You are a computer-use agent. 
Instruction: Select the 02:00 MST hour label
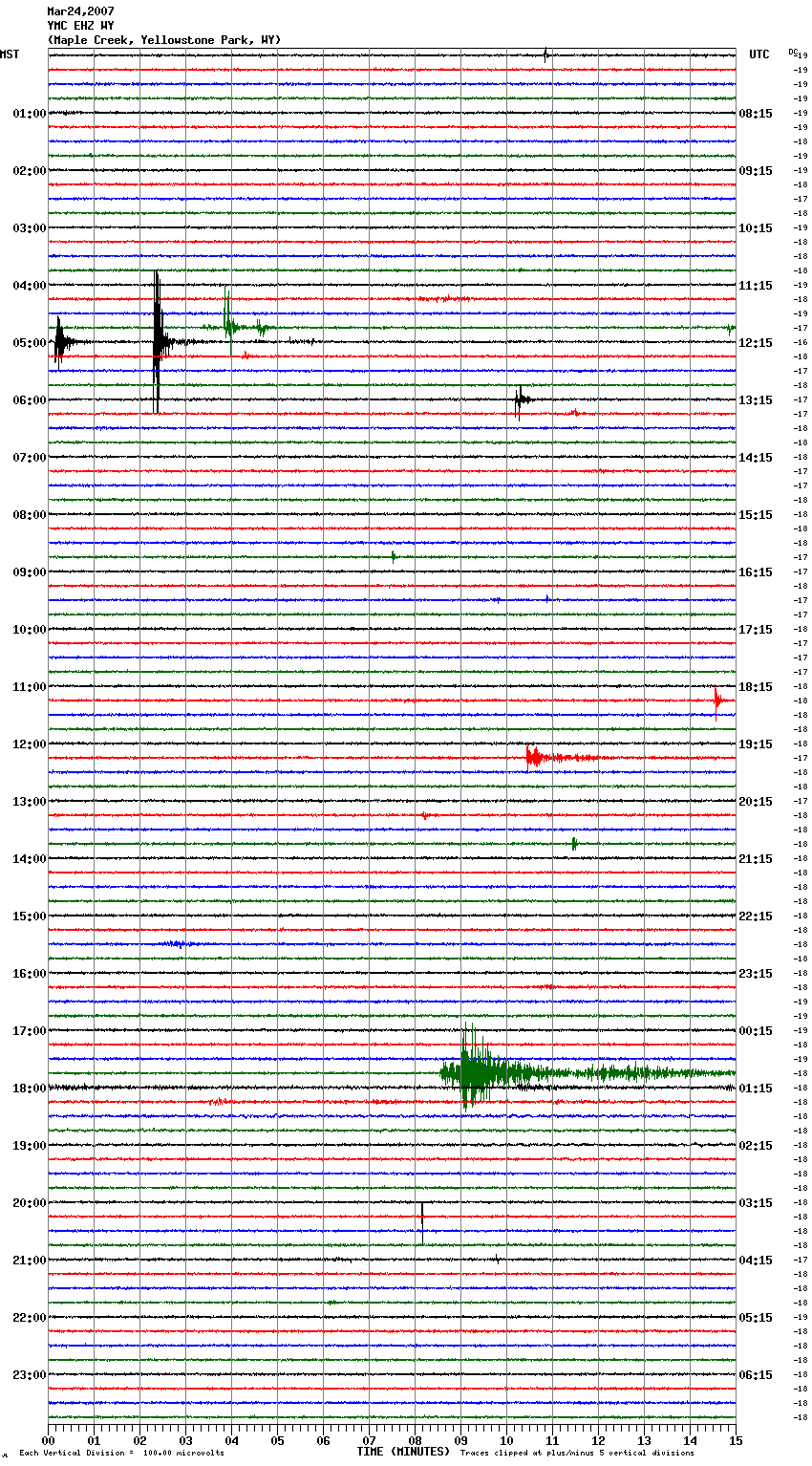pyautogui.click(x=29, y=171)
